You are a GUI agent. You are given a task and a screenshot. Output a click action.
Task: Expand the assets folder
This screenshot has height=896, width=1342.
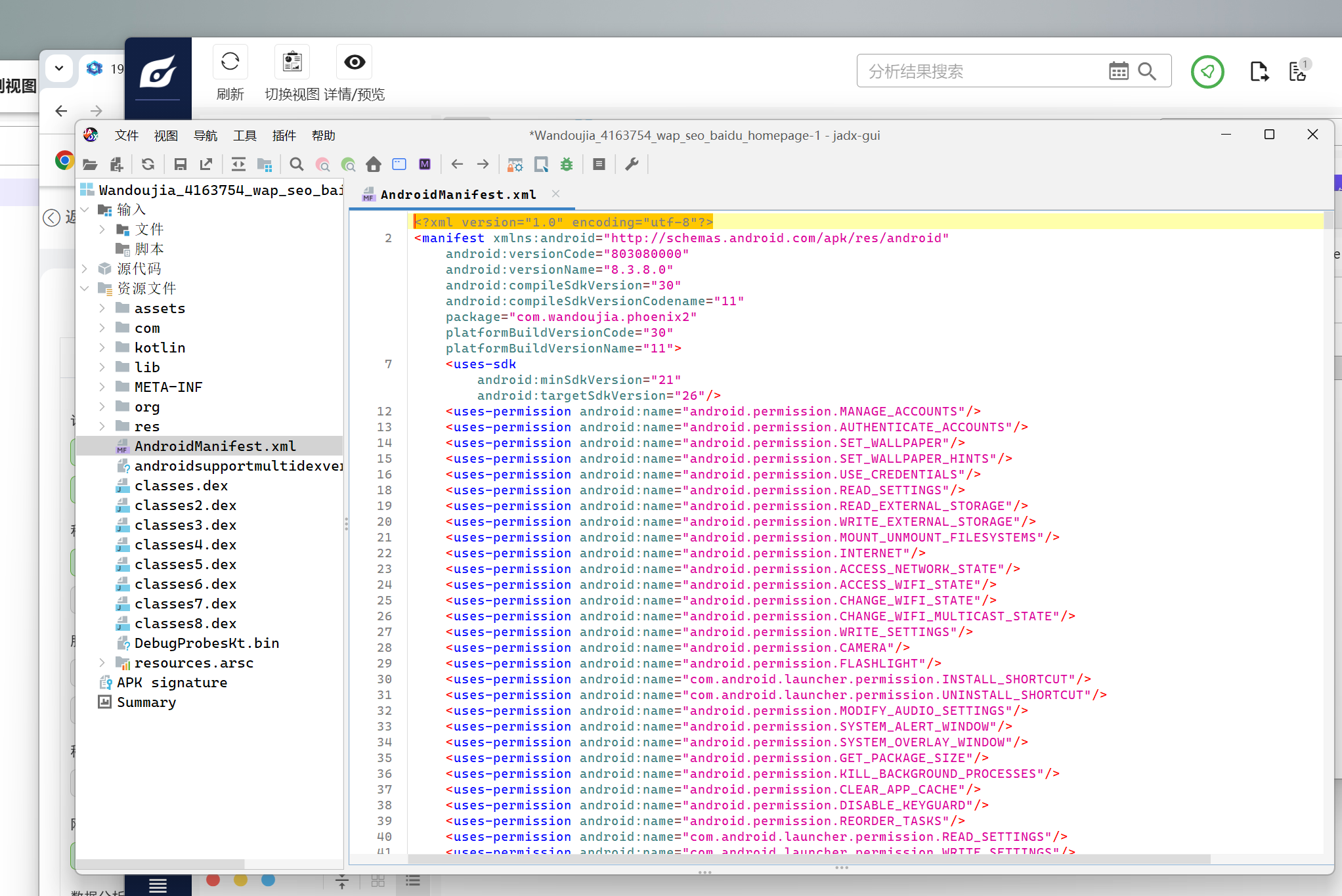tap(102, 308)
